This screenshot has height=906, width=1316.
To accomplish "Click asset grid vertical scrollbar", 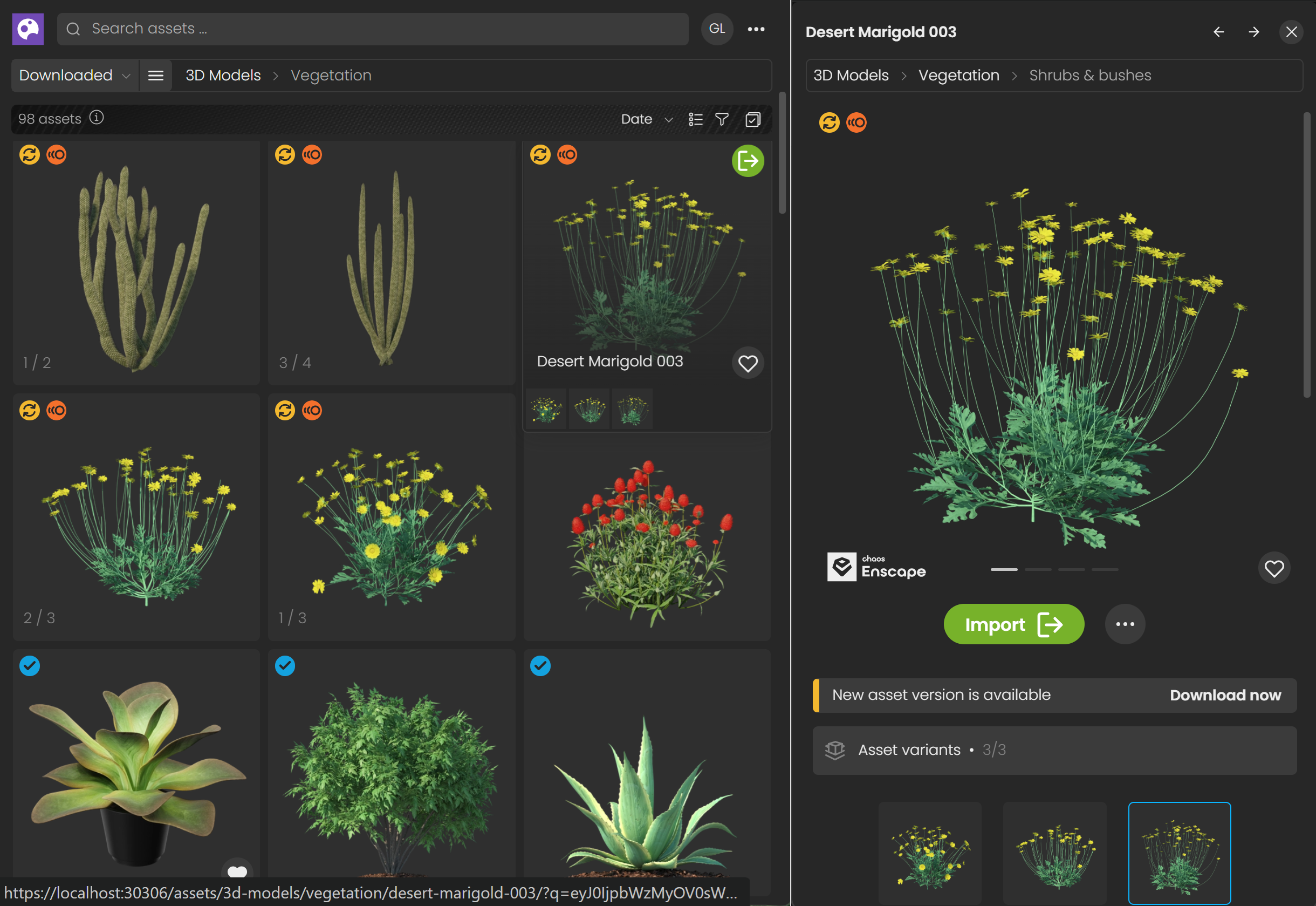I will click(782, 153).
